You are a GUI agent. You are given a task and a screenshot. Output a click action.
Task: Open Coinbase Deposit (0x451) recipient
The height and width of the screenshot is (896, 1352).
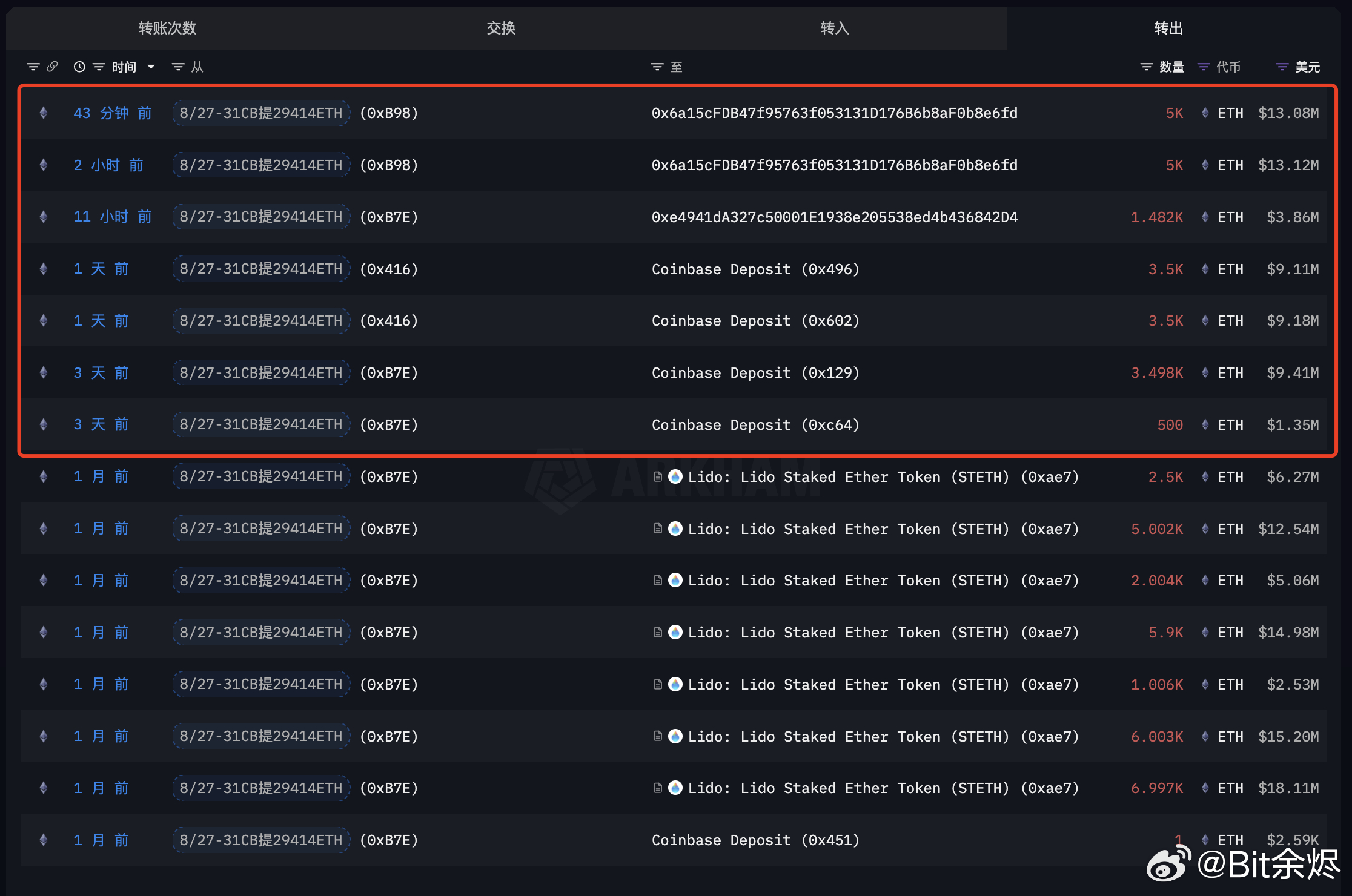755,840
